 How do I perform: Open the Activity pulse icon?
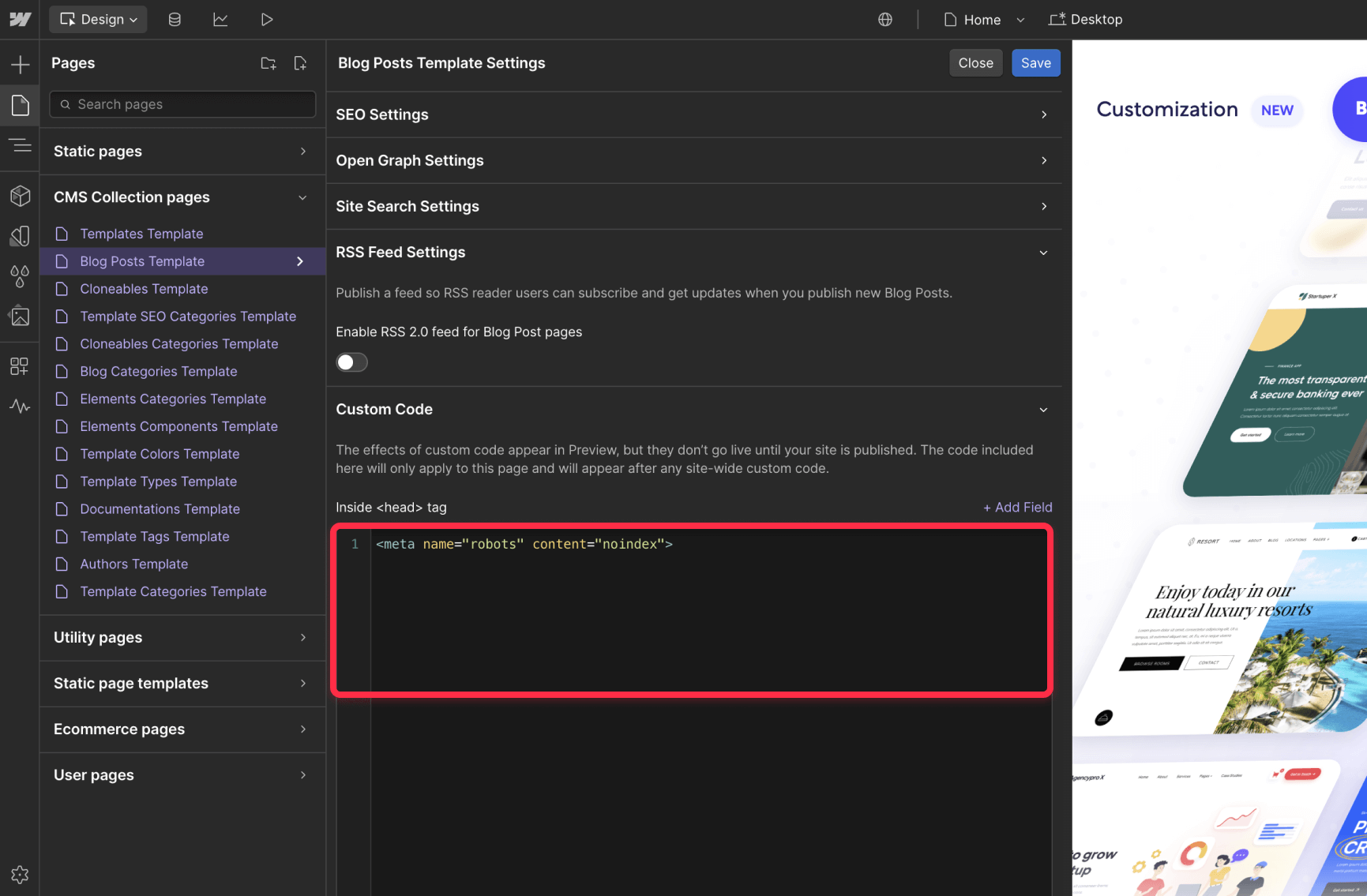(x=20, y=407)
